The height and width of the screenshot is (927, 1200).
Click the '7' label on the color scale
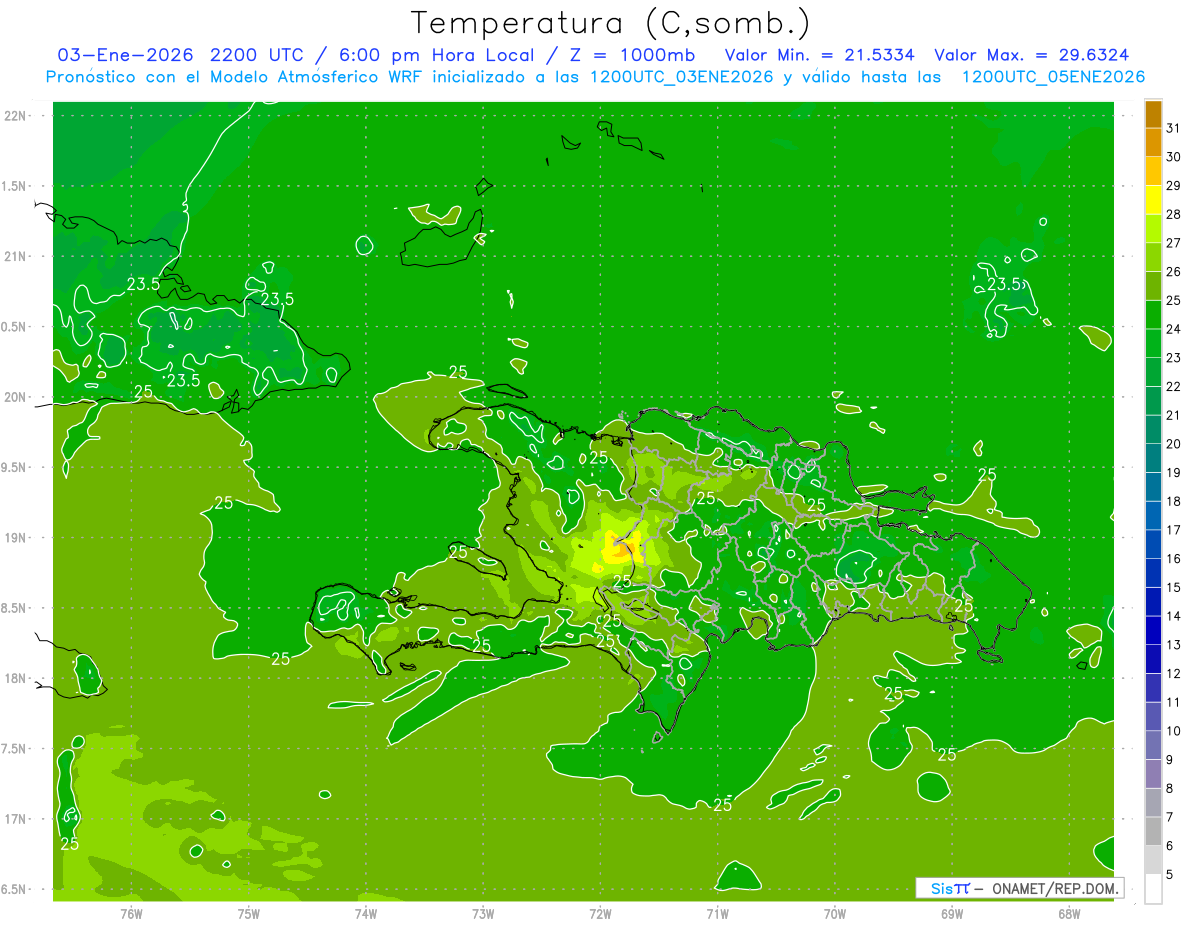click(x=1169, y=818)
